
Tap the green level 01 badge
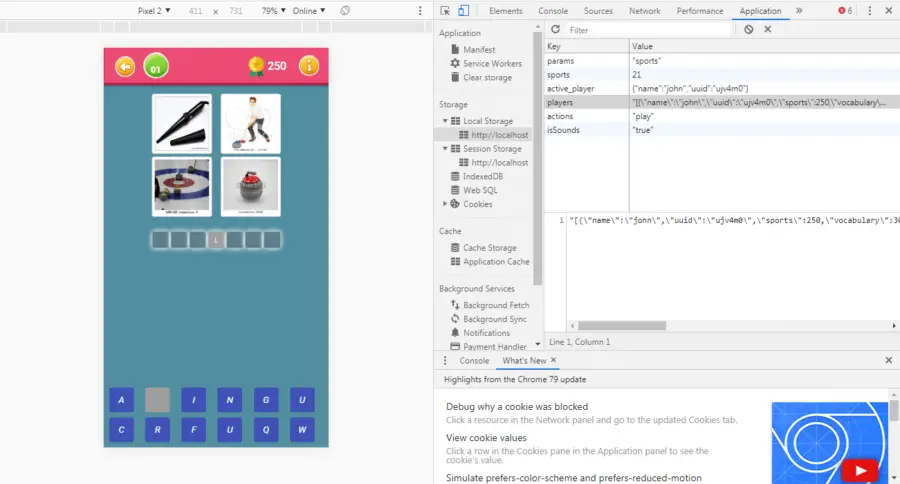pos(156,66)
